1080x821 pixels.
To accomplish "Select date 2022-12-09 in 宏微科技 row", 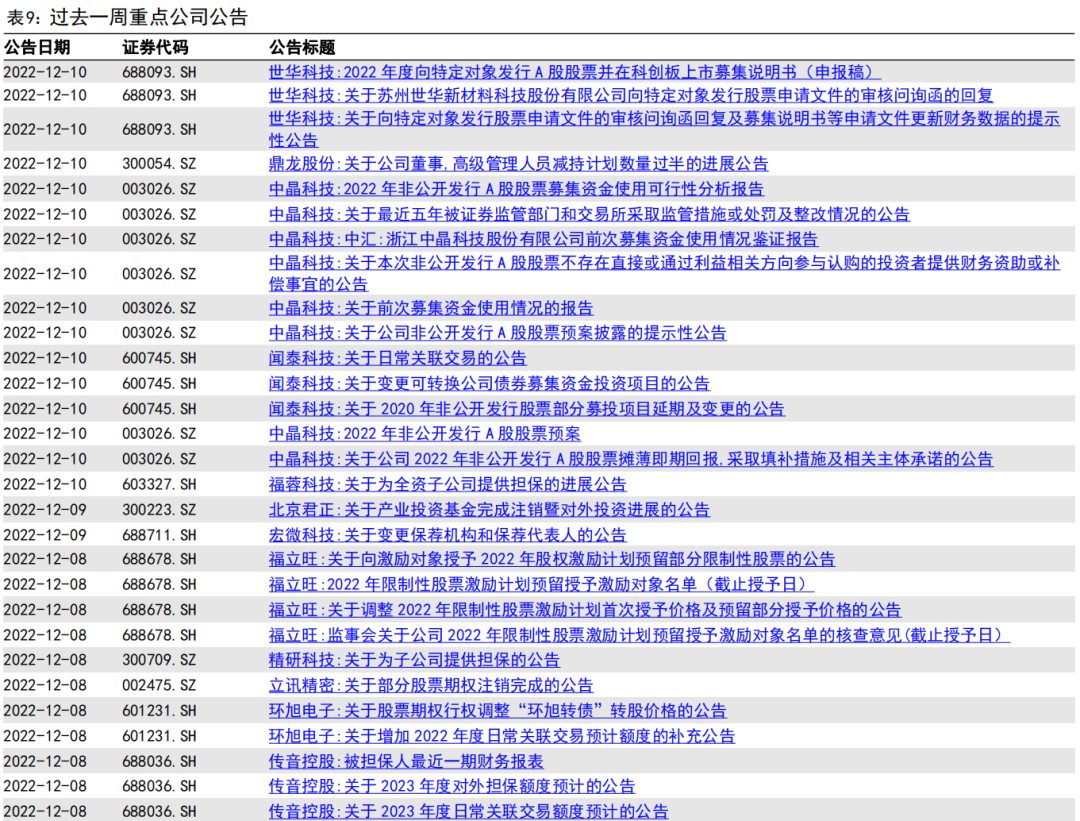I will pos(45,535).
